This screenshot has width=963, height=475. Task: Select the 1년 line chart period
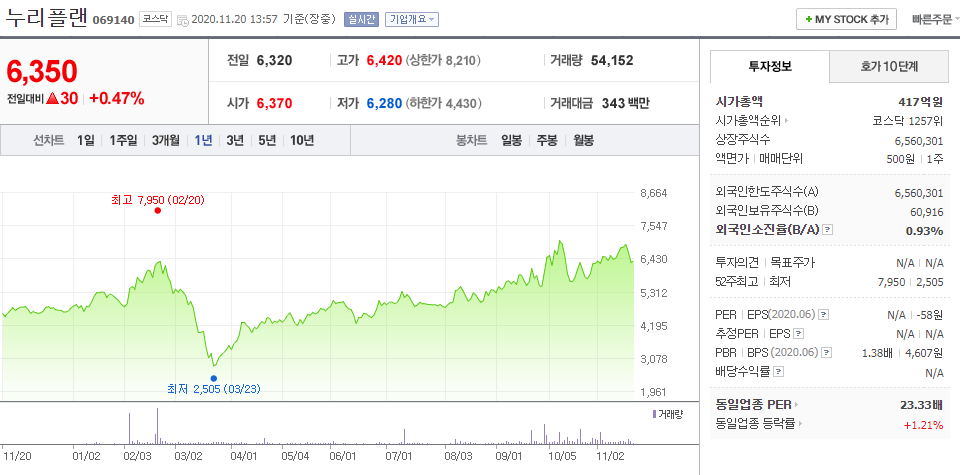203,141
